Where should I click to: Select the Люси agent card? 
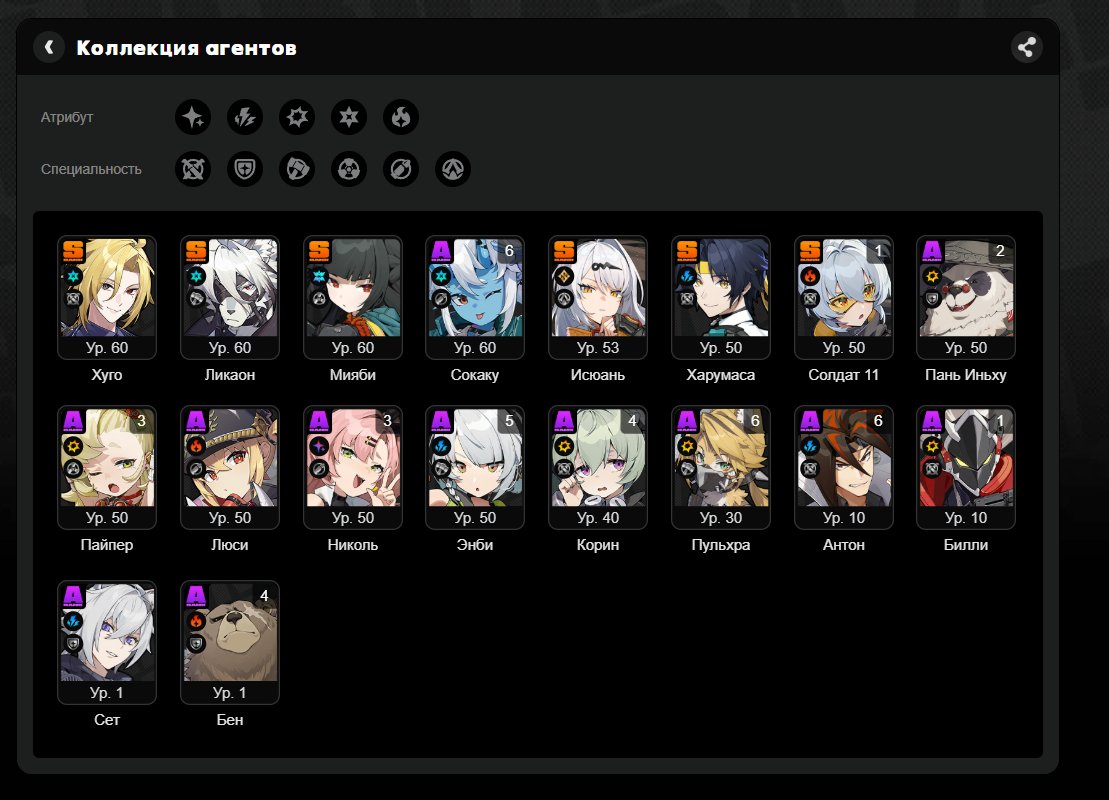[230, 467]
